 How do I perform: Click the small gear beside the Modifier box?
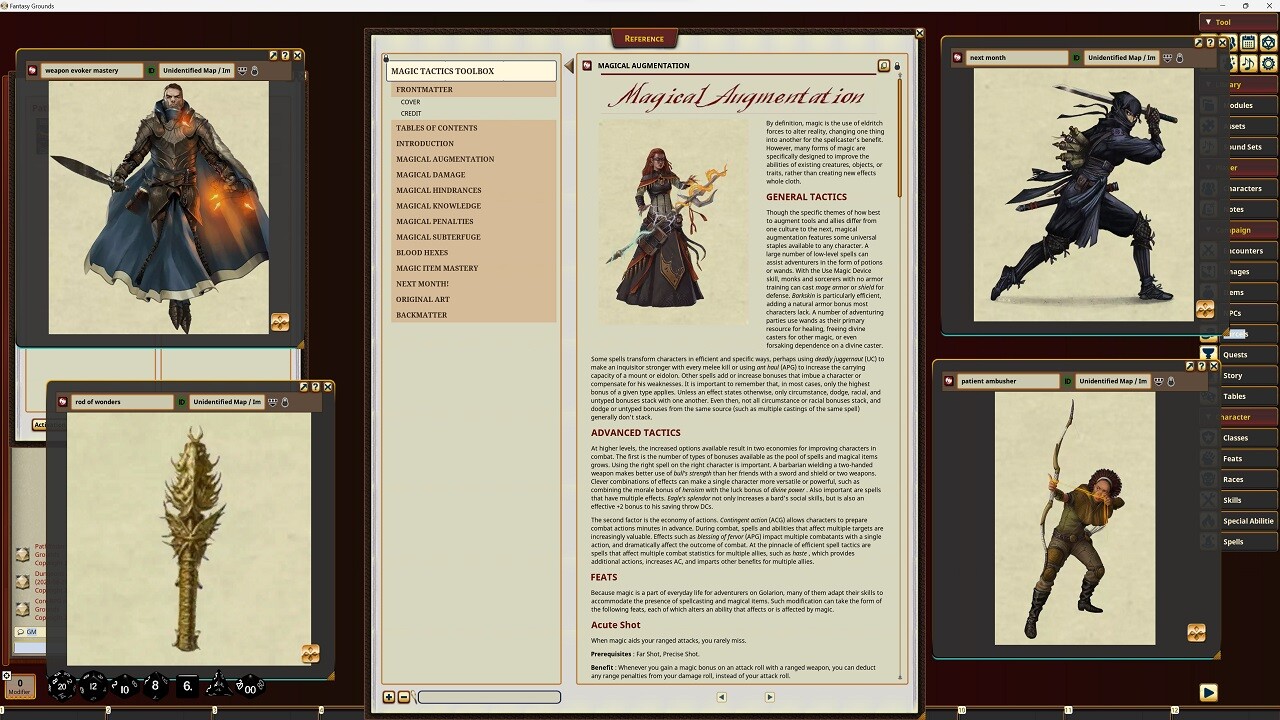click(x=7, y=675)
